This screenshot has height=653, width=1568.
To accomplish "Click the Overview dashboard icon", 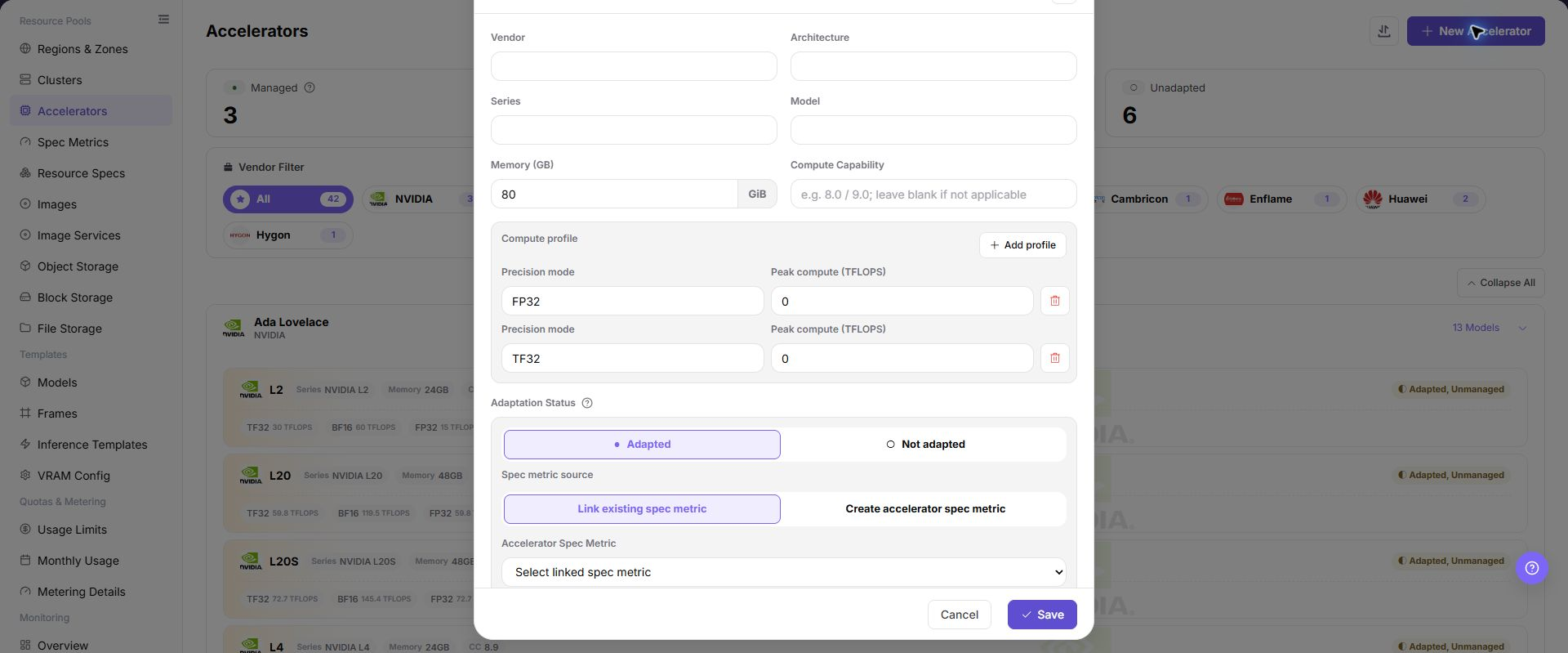I will 25,646.
